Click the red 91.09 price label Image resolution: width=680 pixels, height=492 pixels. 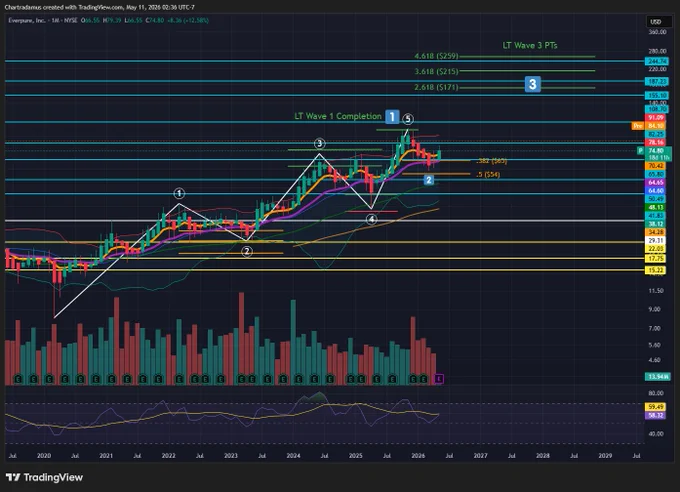click(x=656, y=118)
